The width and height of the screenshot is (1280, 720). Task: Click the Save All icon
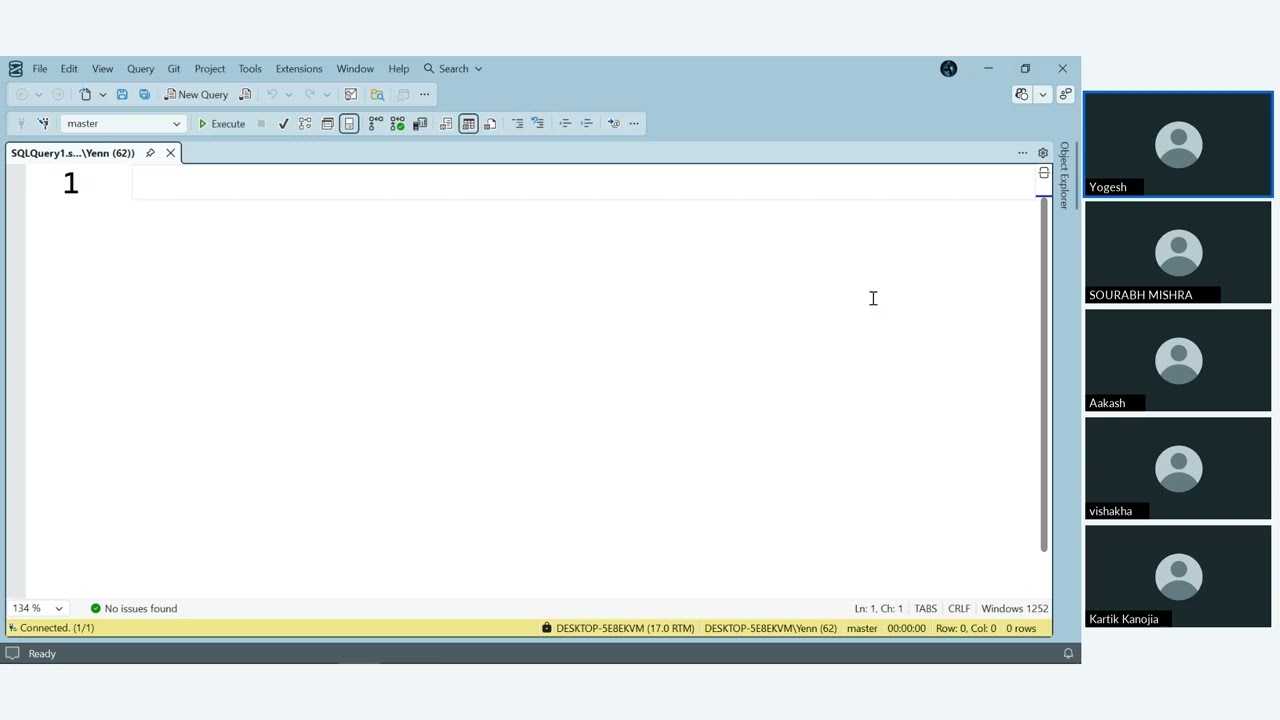point(144,94)
